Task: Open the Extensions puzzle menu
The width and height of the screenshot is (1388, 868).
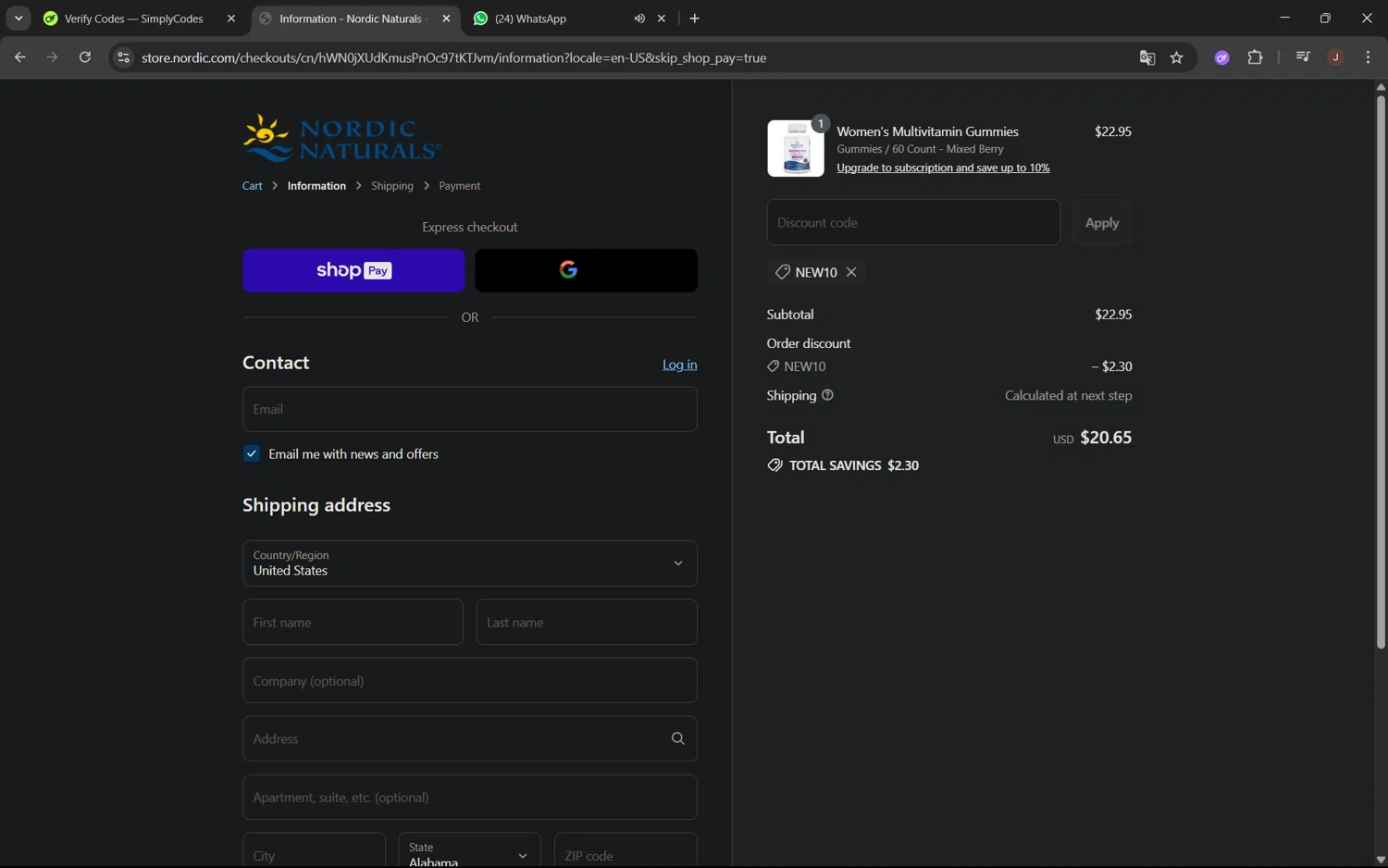Action: (1255, 57)
